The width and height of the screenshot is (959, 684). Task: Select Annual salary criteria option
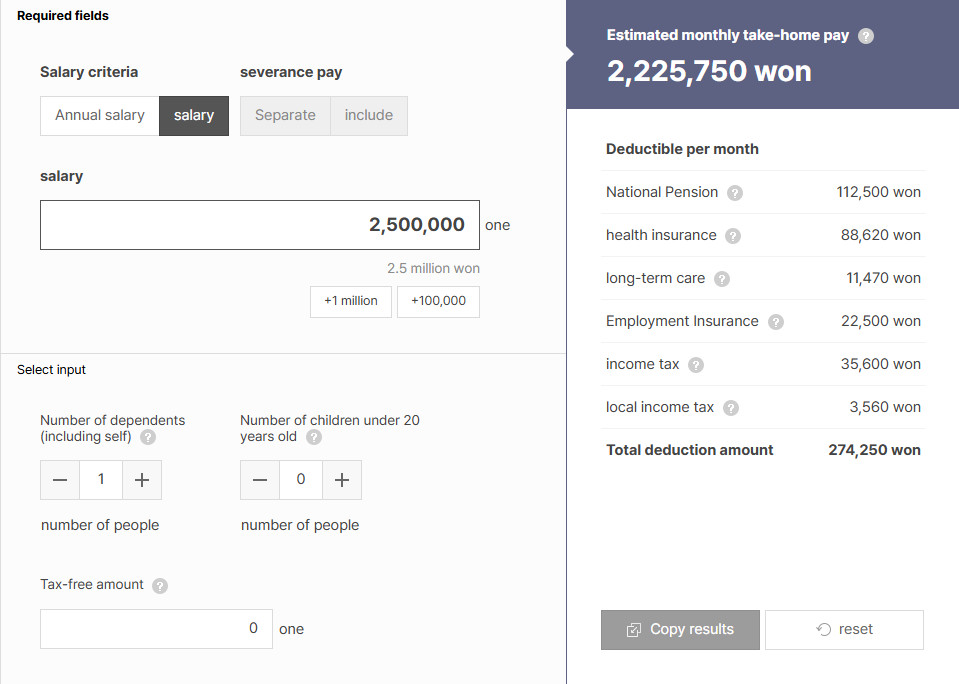click(x=100, y=116)
